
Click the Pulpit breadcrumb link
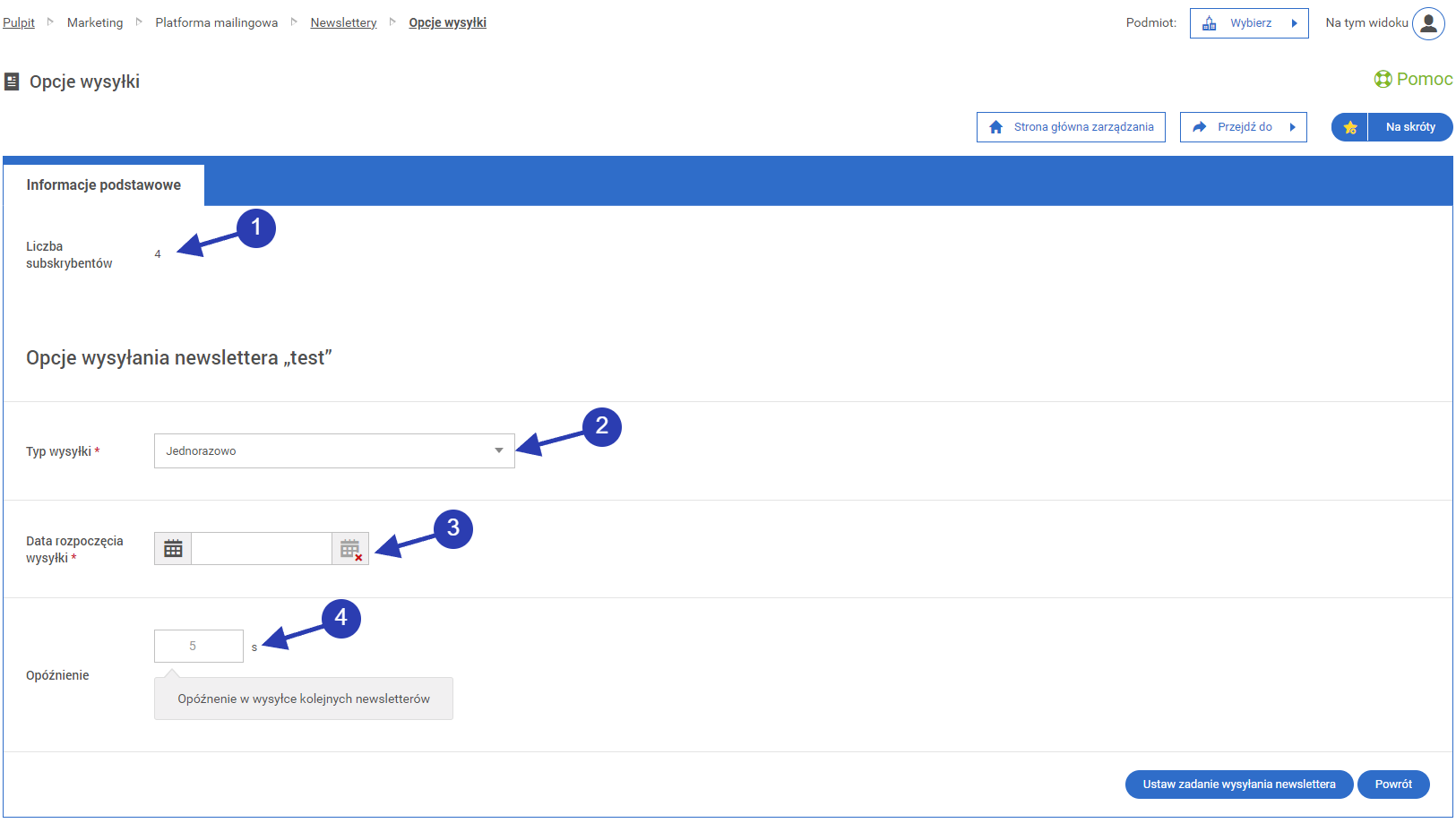point(19,22)
